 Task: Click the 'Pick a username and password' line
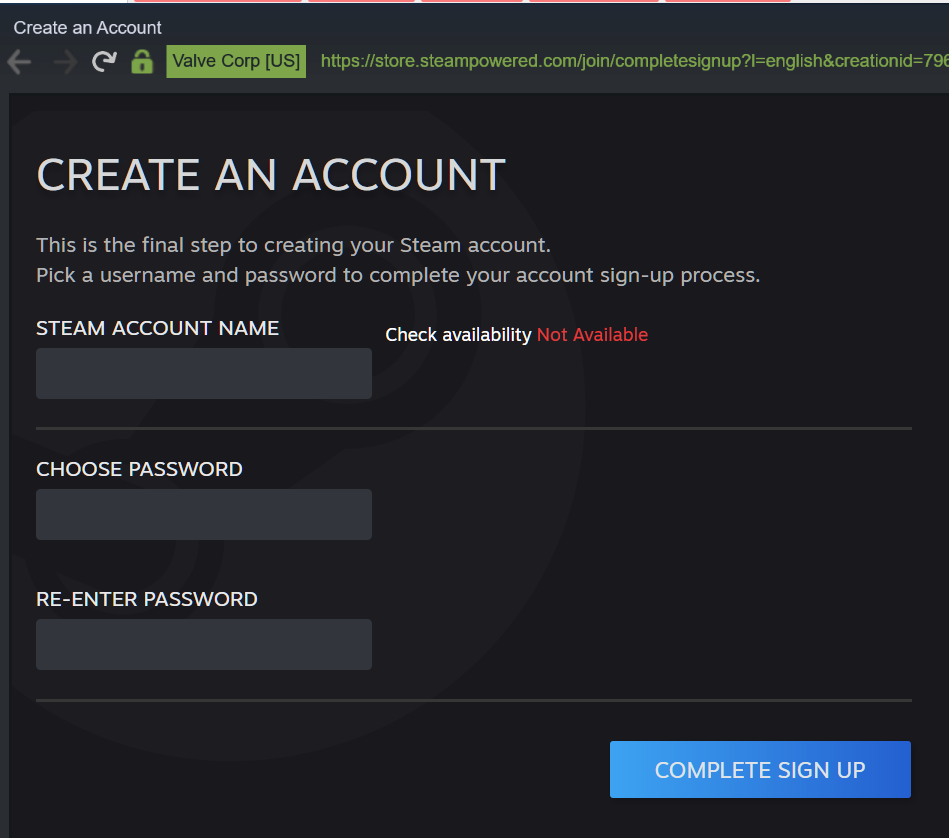tap(398, 275)
